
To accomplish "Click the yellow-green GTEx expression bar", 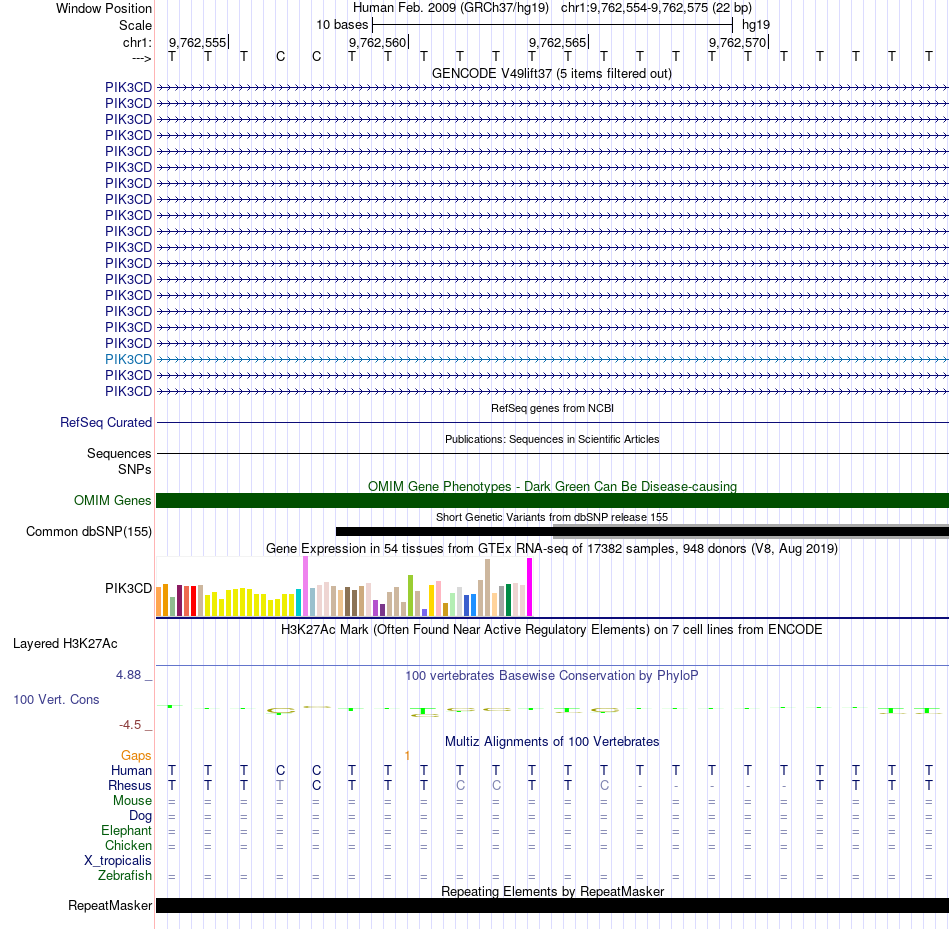I will pyautogui.click(x=410, y=596).
